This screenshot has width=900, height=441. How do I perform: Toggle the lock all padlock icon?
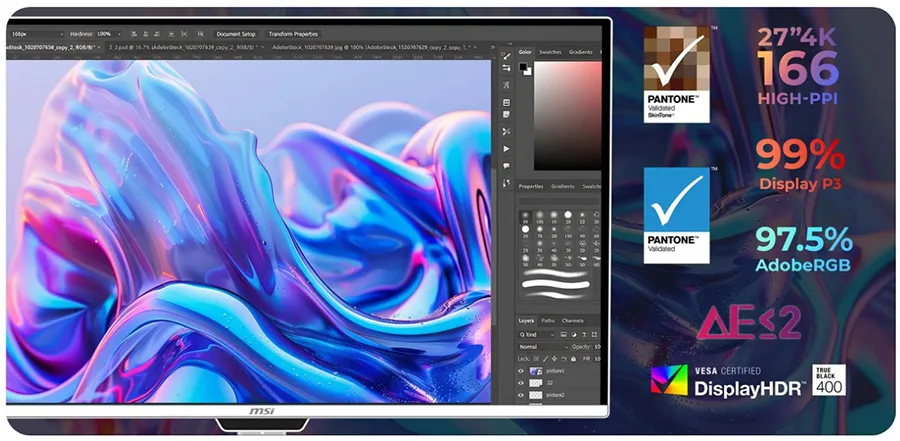coord(573,358)
